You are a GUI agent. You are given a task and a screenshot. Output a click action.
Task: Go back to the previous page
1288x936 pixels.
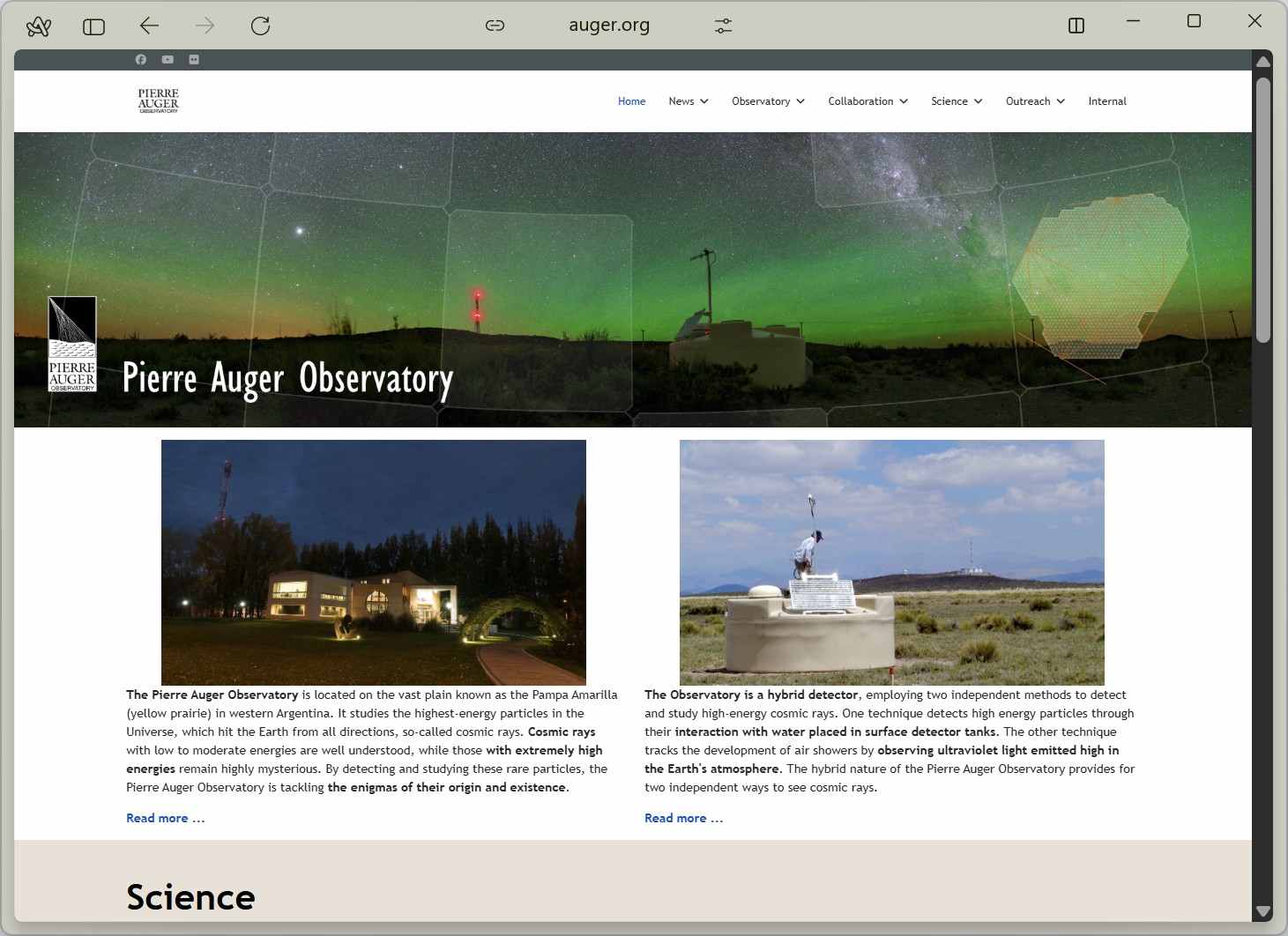149,26
